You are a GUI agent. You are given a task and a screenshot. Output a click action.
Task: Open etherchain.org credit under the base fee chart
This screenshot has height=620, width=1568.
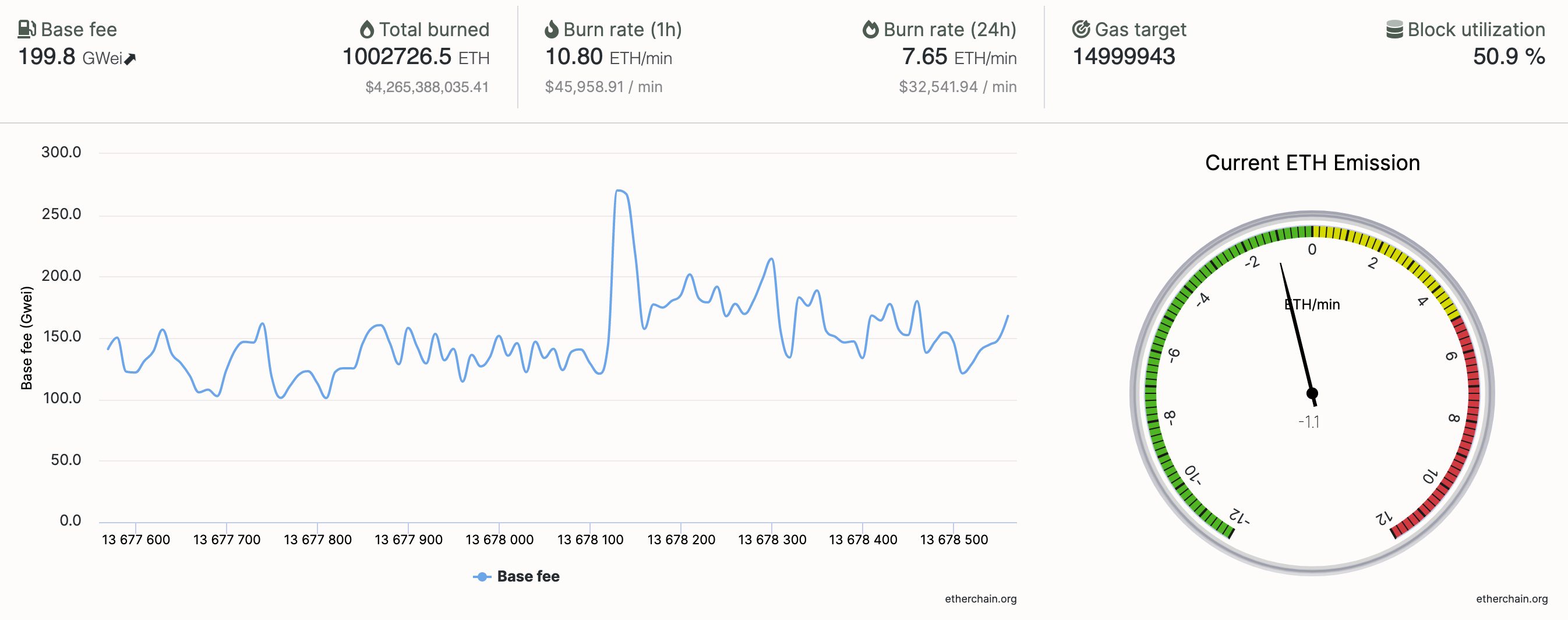pos(980,599)
